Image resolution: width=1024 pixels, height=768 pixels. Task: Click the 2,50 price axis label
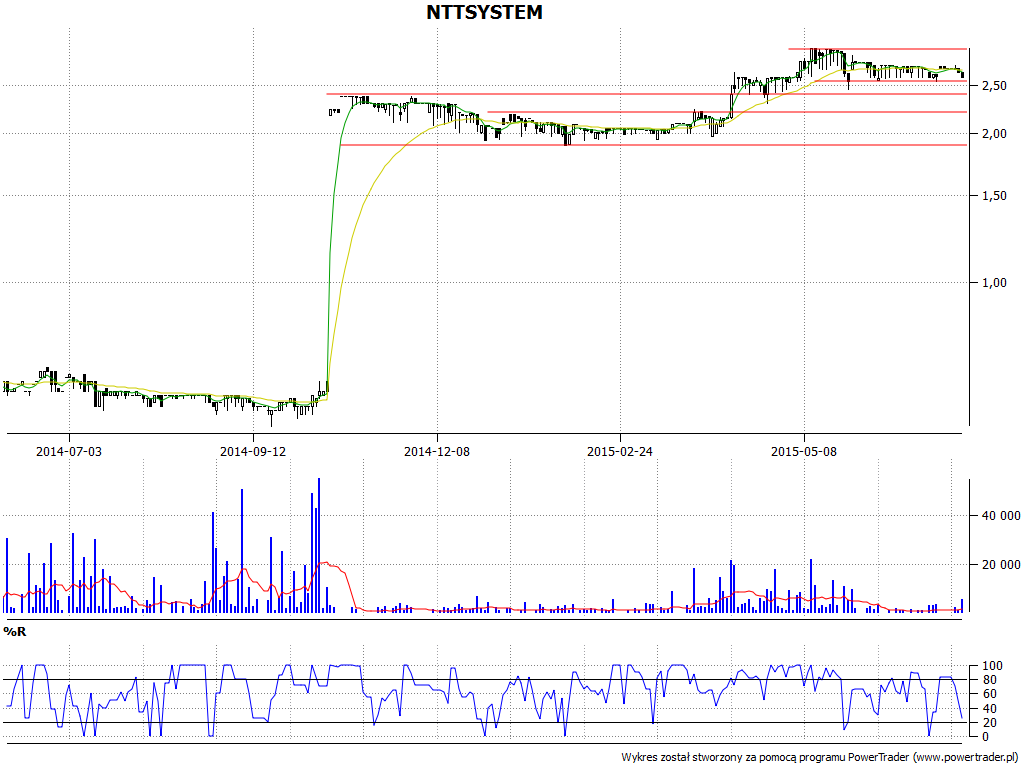click(x=994, y=86)
